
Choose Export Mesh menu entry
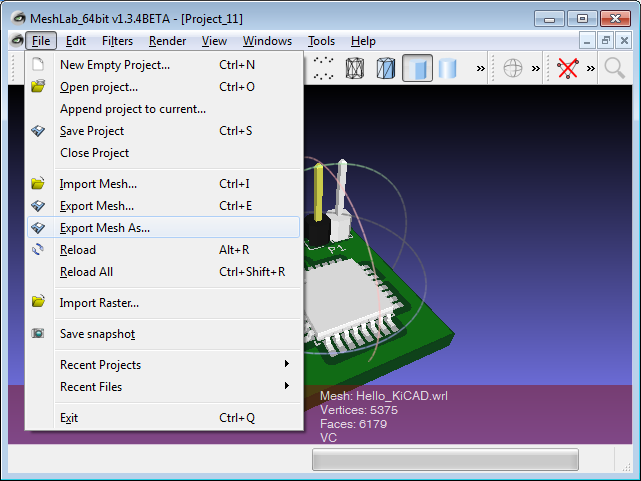164,206
